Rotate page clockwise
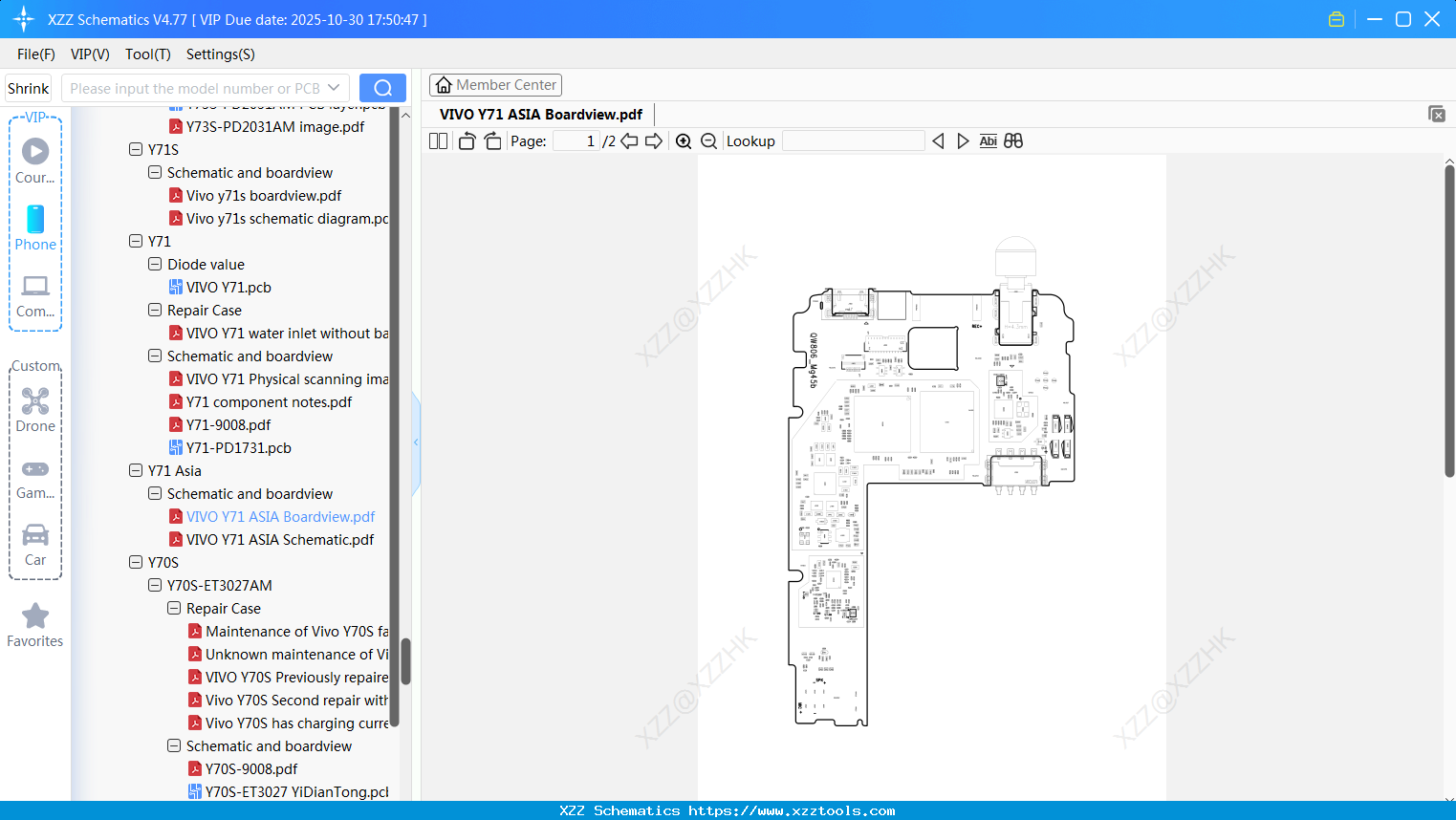 (493, 140)
